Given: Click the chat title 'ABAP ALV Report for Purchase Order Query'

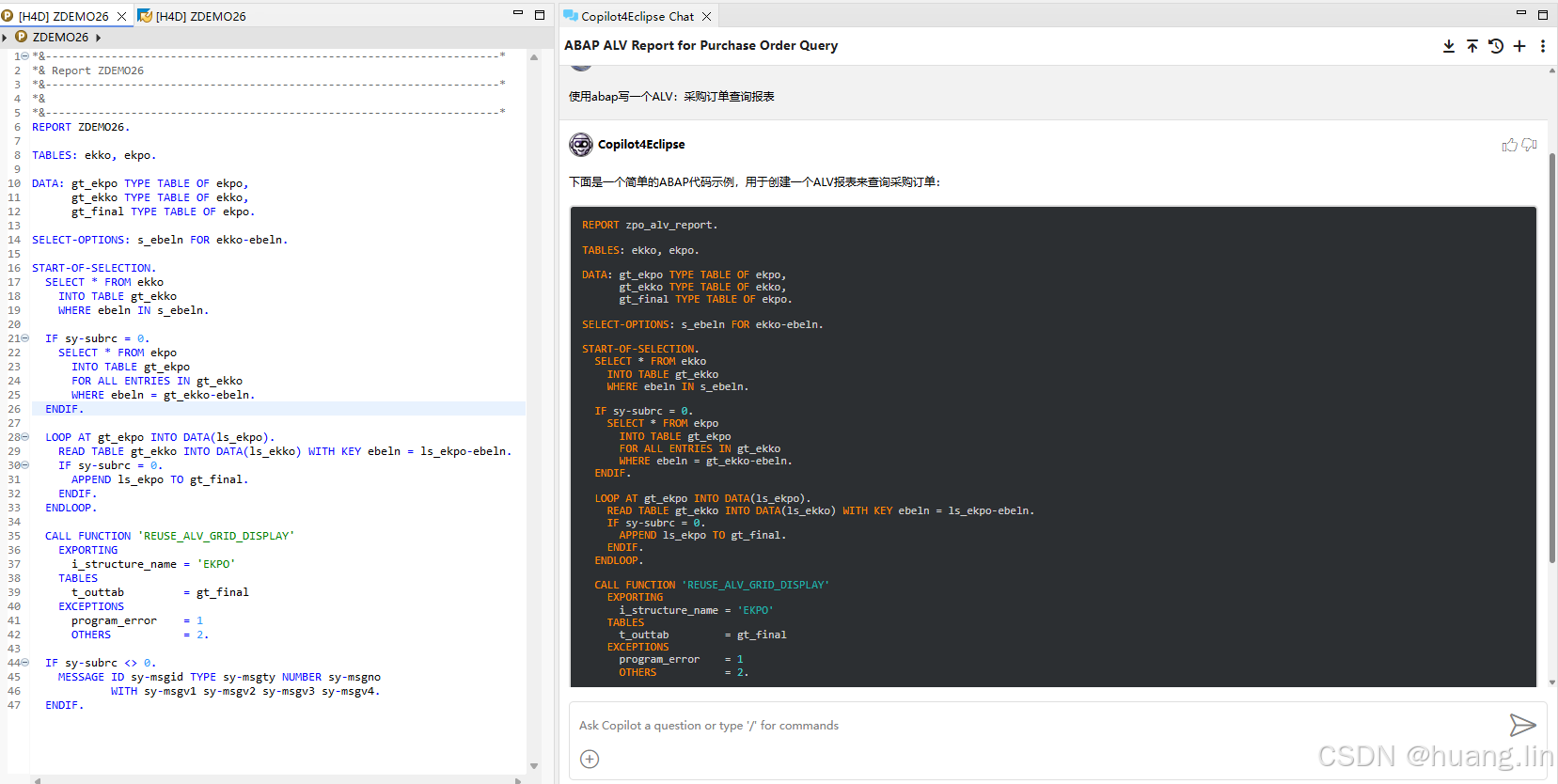Looking at the screenshot, I should point(700,45).
